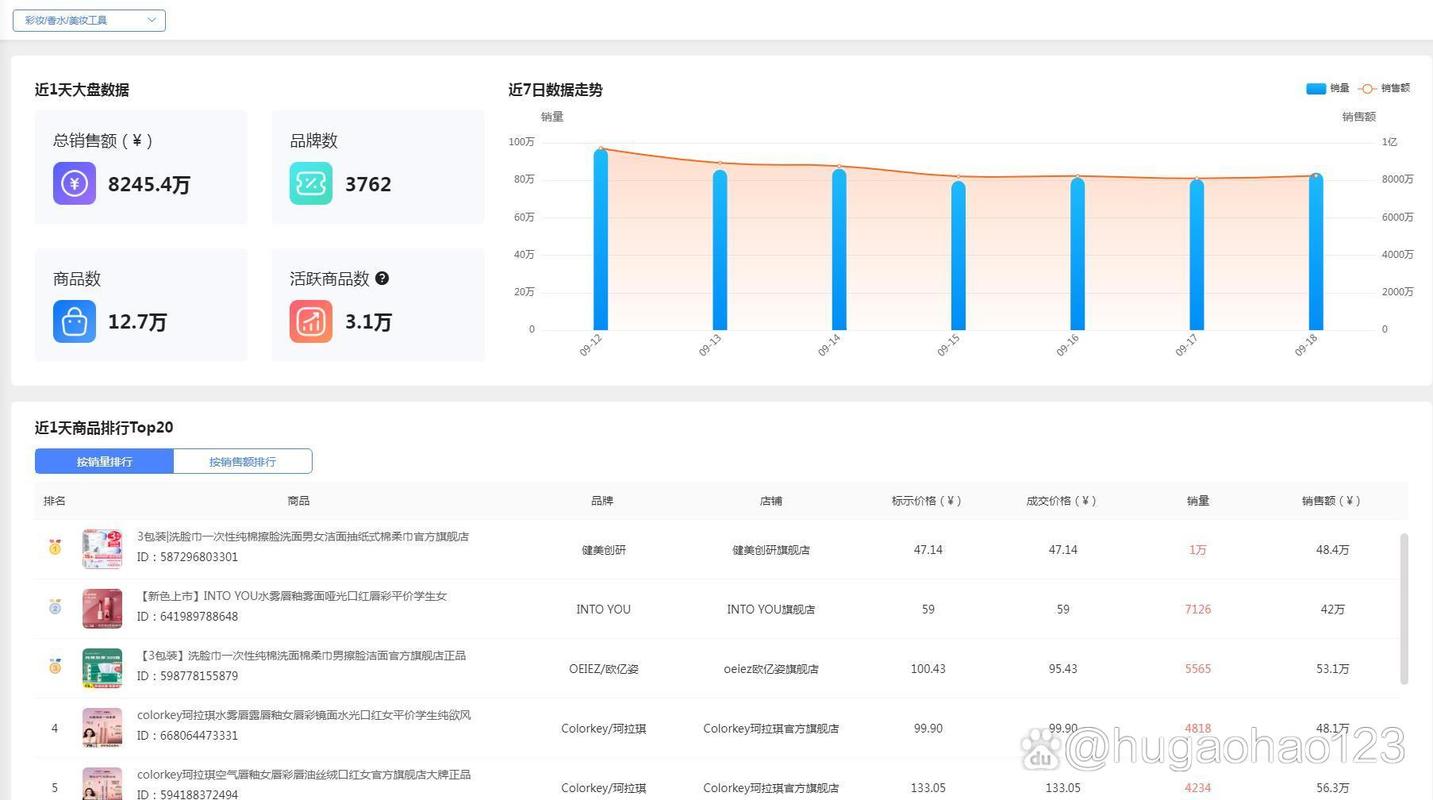Switch to 按销量排行 tab
The image size is (1433, 800).
[104, 461]
